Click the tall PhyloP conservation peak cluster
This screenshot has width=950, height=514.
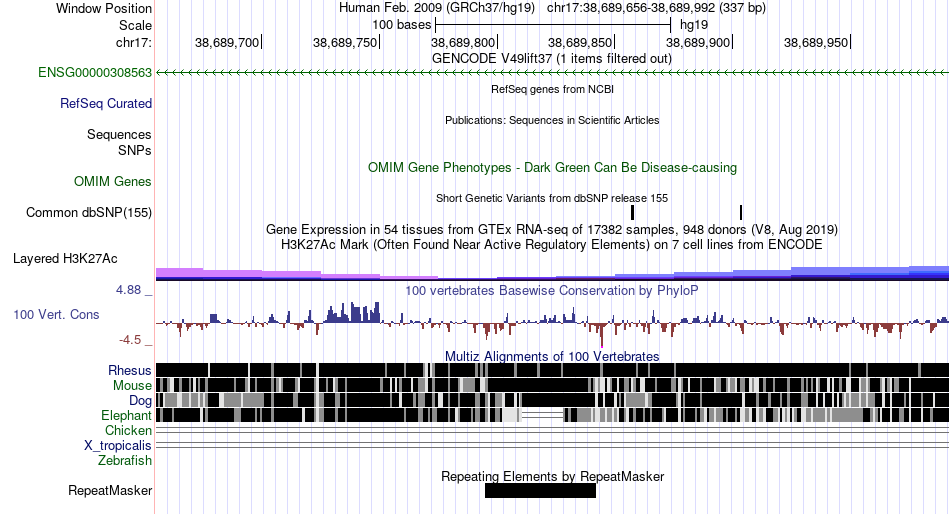pos(353,313)
